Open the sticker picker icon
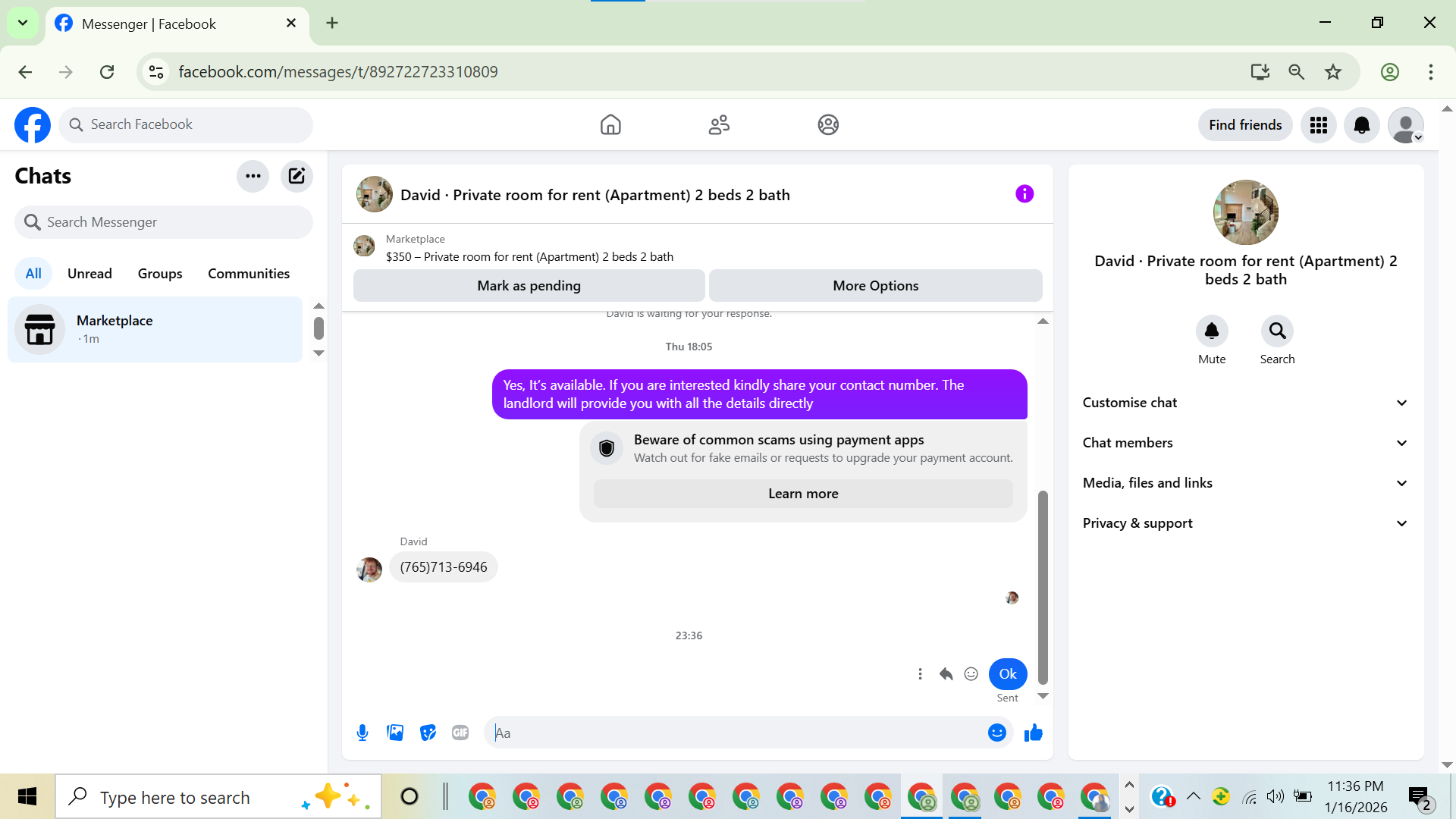Screen dimensions: 1456x819 click(428, 733)
